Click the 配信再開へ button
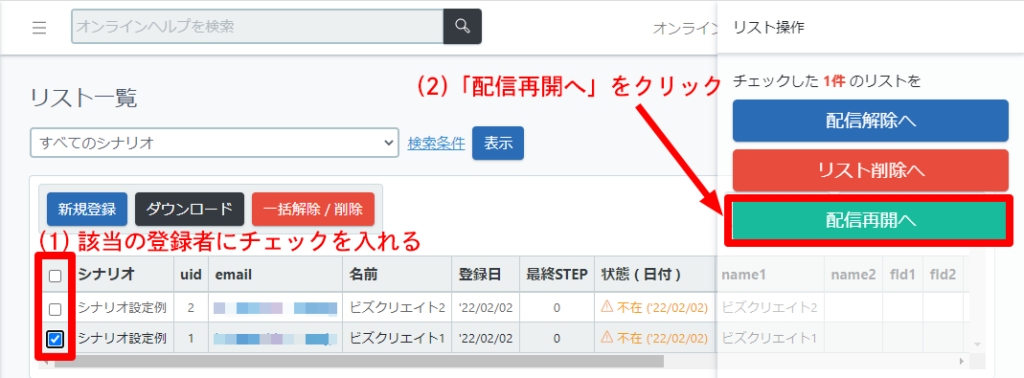The height and width of the screenshot is (378, 1024). (871, 221)
